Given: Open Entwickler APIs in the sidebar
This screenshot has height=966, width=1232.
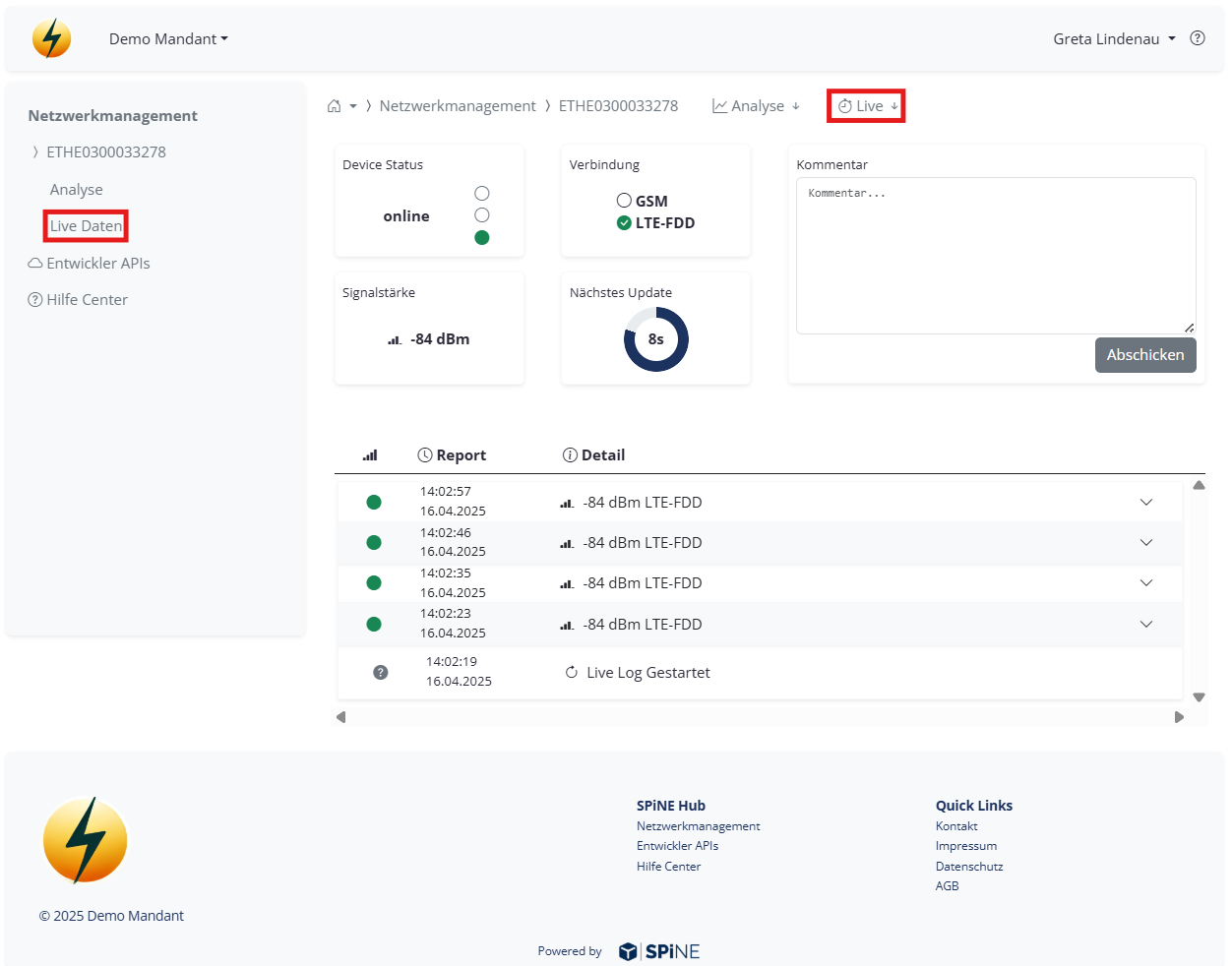Looking at the screenshot, I should 89,264.
